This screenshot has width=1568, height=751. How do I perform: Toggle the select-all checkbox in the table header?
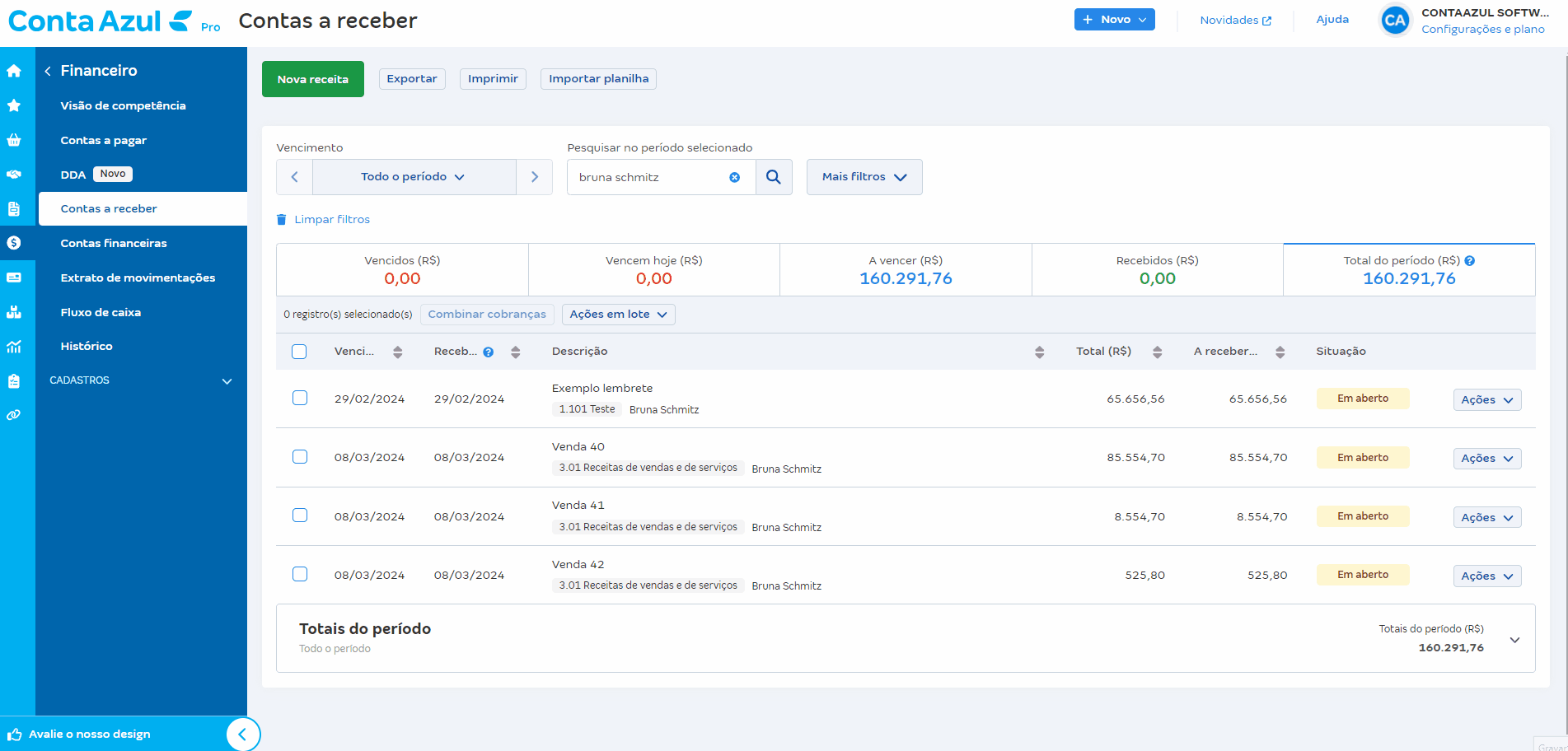[299, 352]
